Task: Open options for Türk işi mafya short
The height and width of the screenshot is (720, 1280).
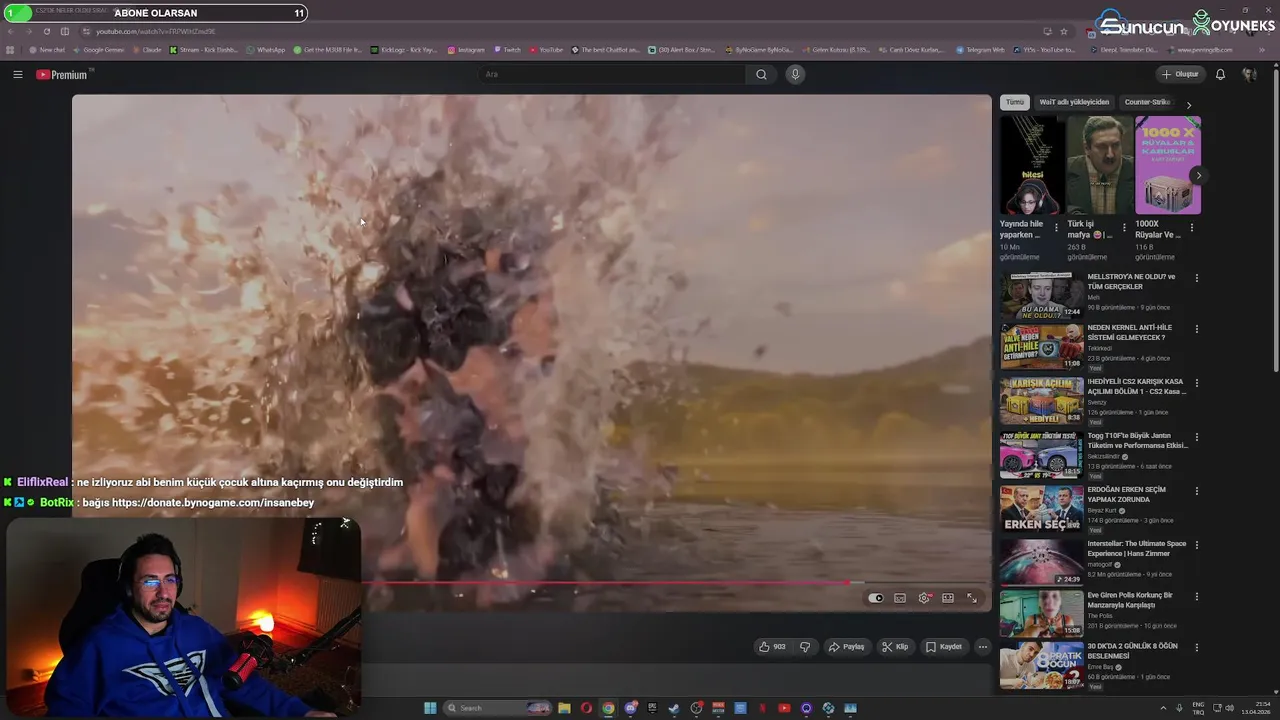Action: [1124, 227]
